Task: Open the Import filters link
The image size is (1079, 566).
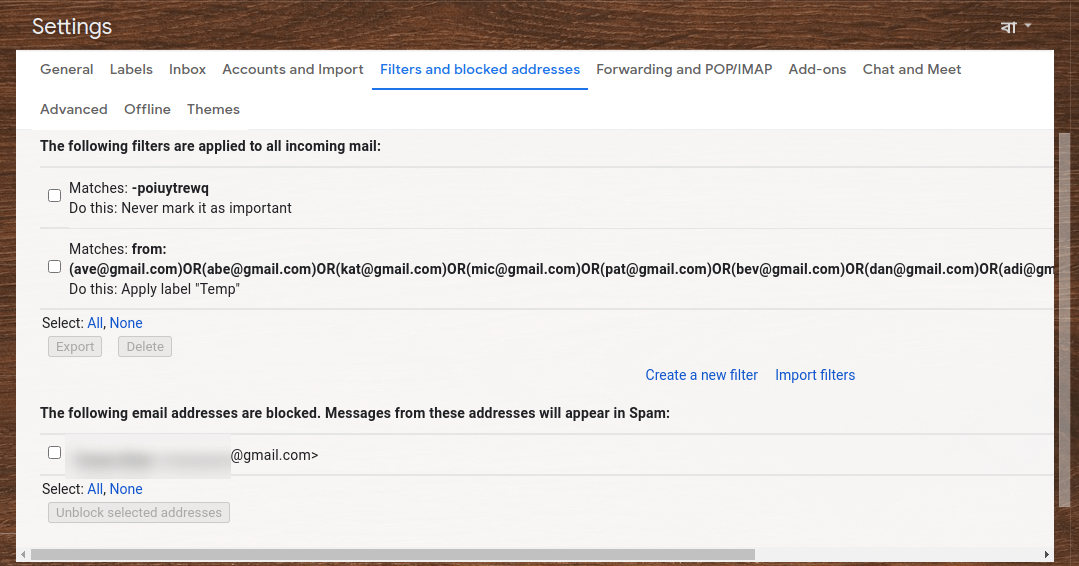Action: (x=815, y=375)
